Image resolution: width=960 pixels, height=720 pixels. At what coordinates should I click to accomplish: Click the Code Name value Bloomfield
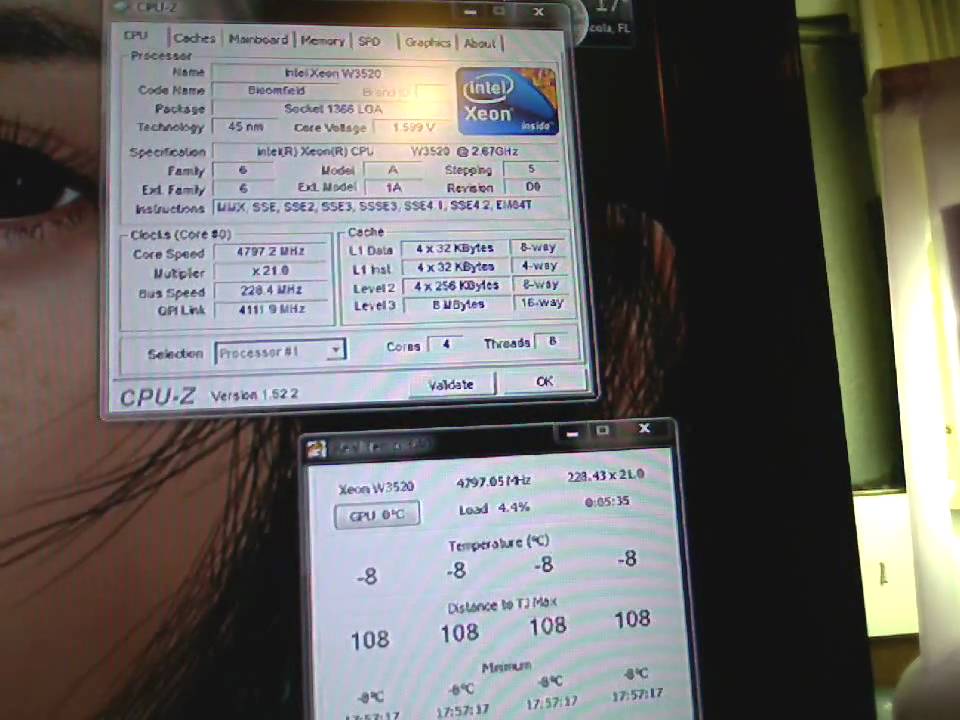[276, 91]
